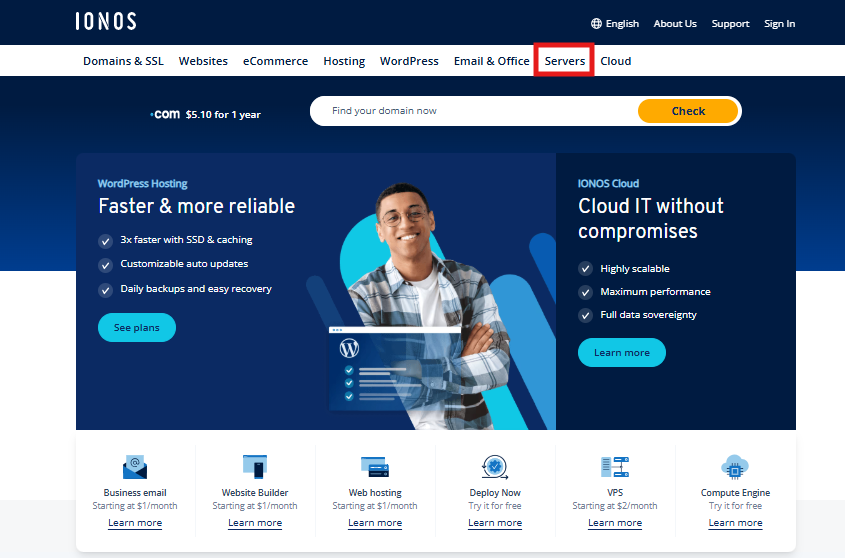Click Learn more under Business email

pos(135,523)
